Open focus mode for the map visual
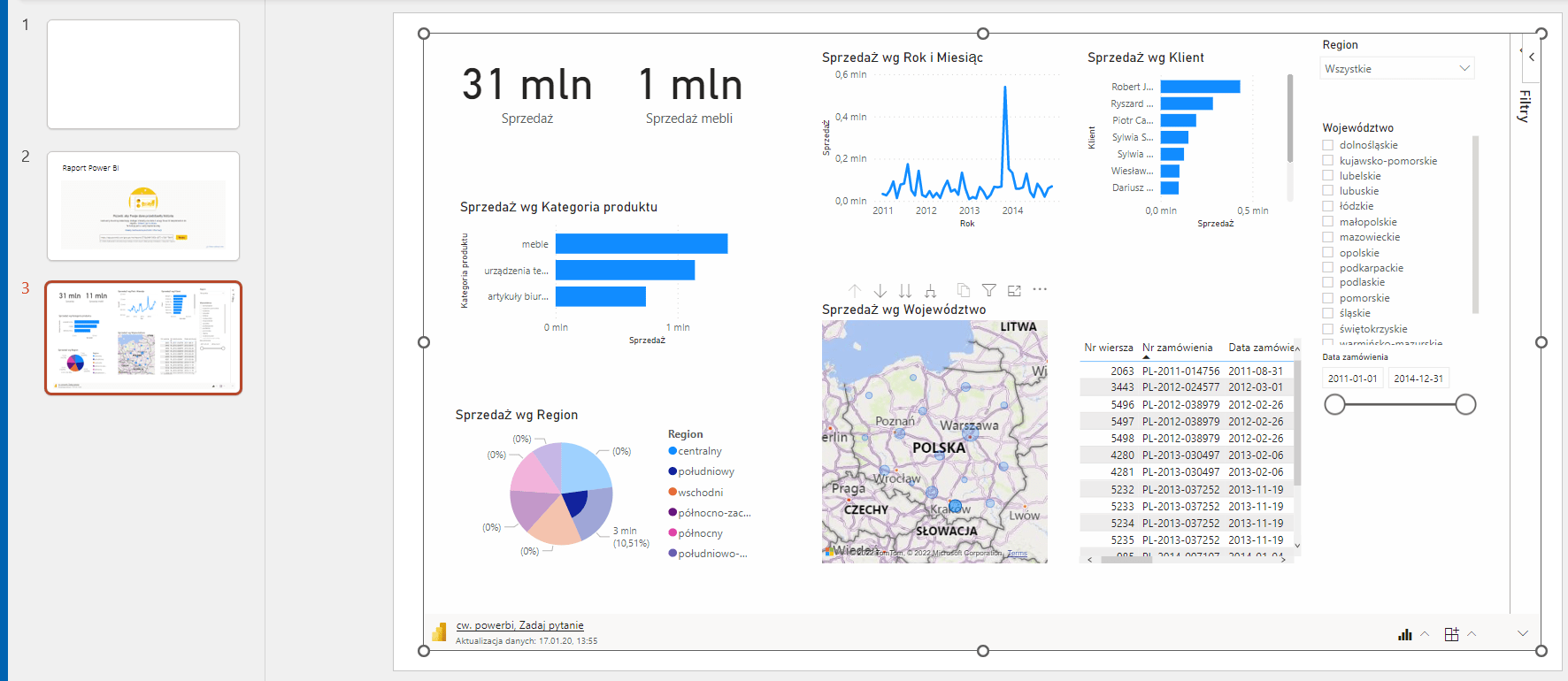This screenshot has width=1568, height=681. point(1014,290)
